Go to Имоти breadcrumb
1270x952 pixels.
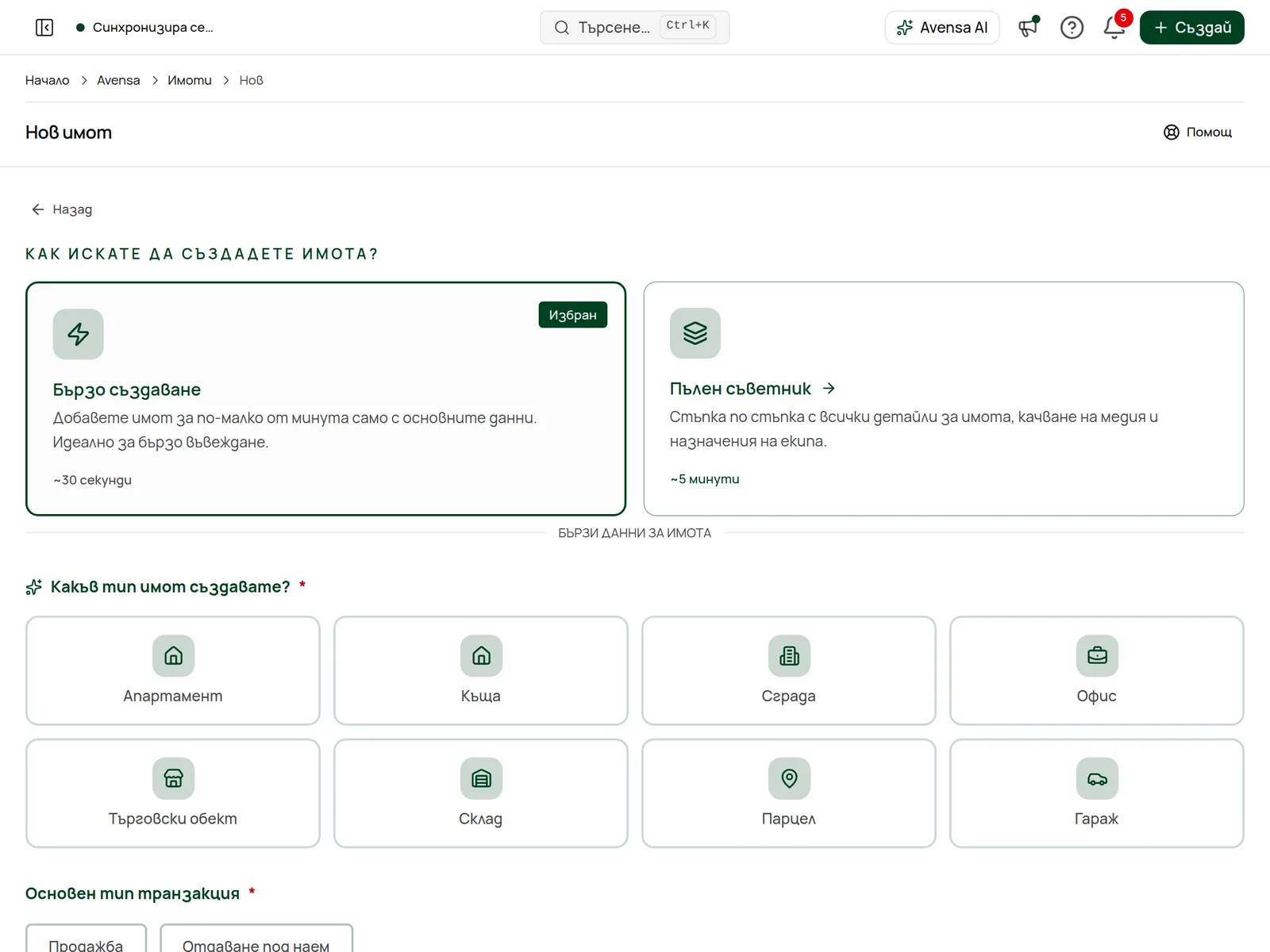point(190,80)
